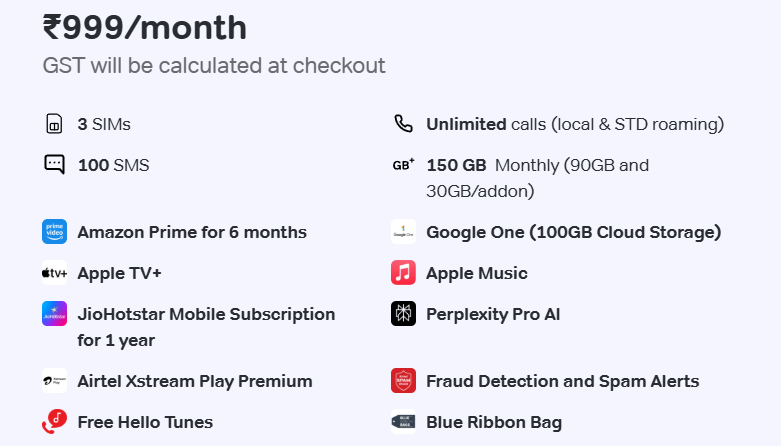The width and height of the screenshot is (781, 446).
Task: Click the Apple Music icon
Action: coord(403,273)
